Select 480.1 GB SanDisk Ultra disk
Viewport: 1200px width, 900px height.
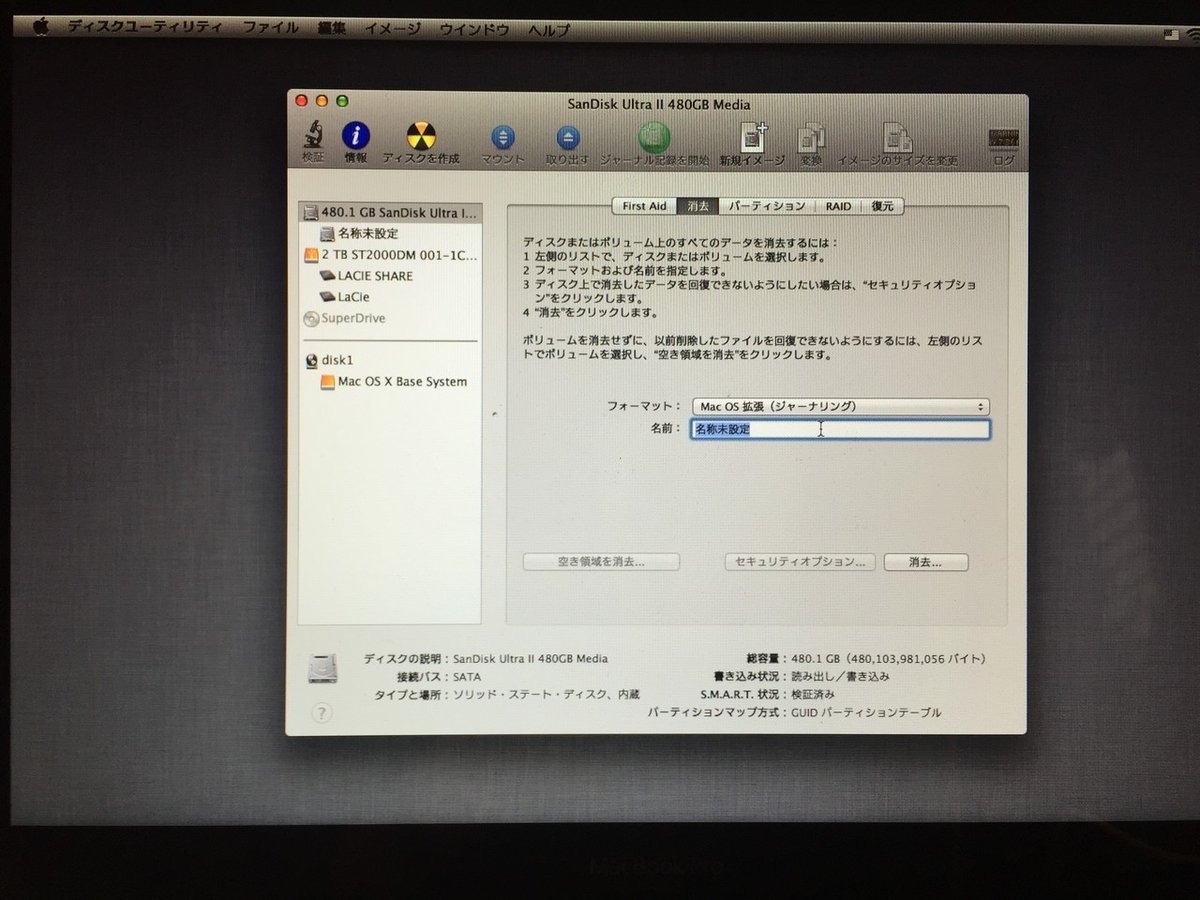[390, 213]
